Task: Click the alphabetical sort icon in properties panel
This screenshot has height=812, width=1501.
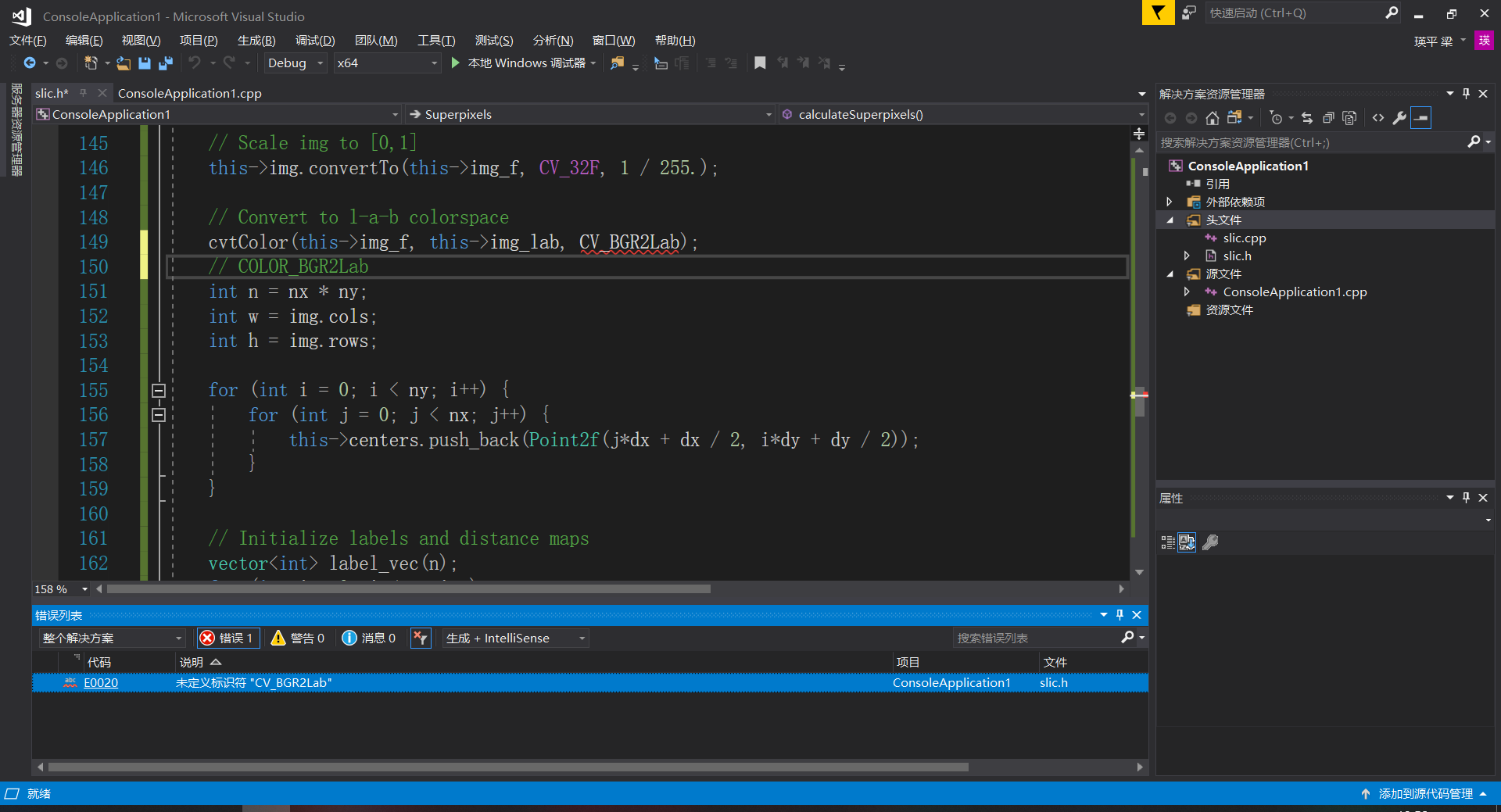Action: pos(1187,542)
